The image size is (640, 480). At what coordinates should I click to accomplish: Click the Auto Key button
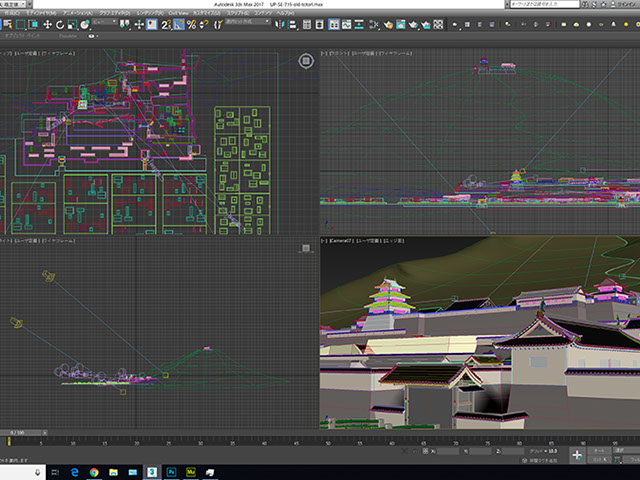coord(601,451)
